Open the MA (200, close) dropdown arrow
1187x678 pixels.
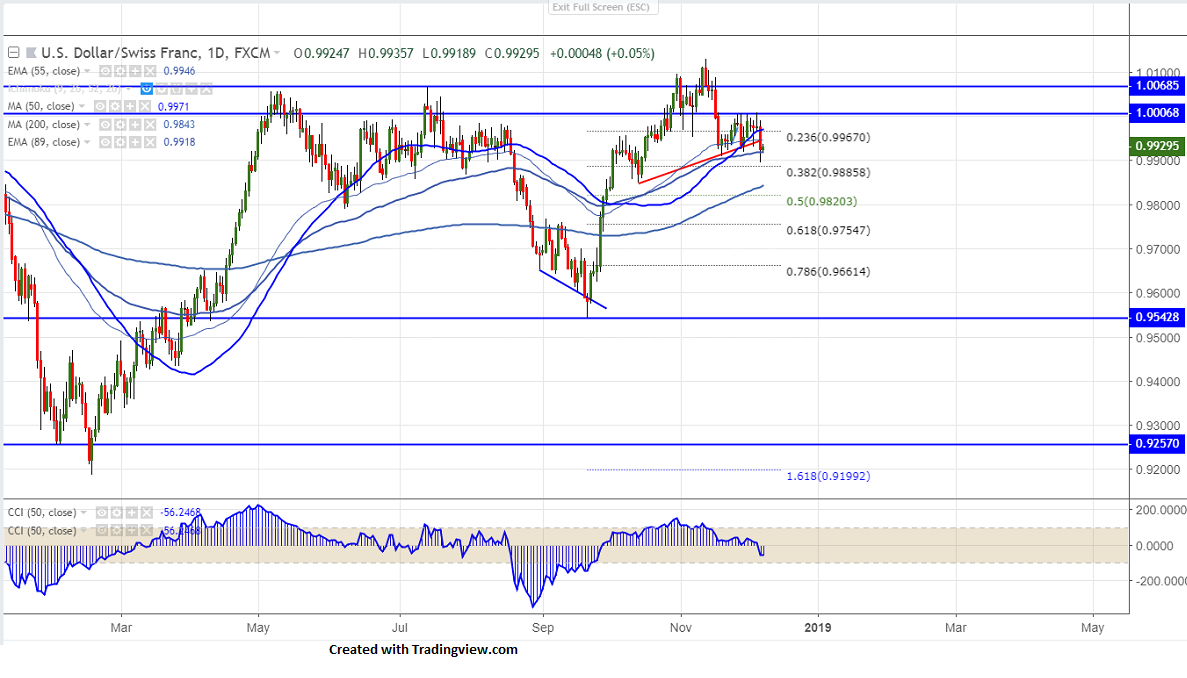point(88,124)
